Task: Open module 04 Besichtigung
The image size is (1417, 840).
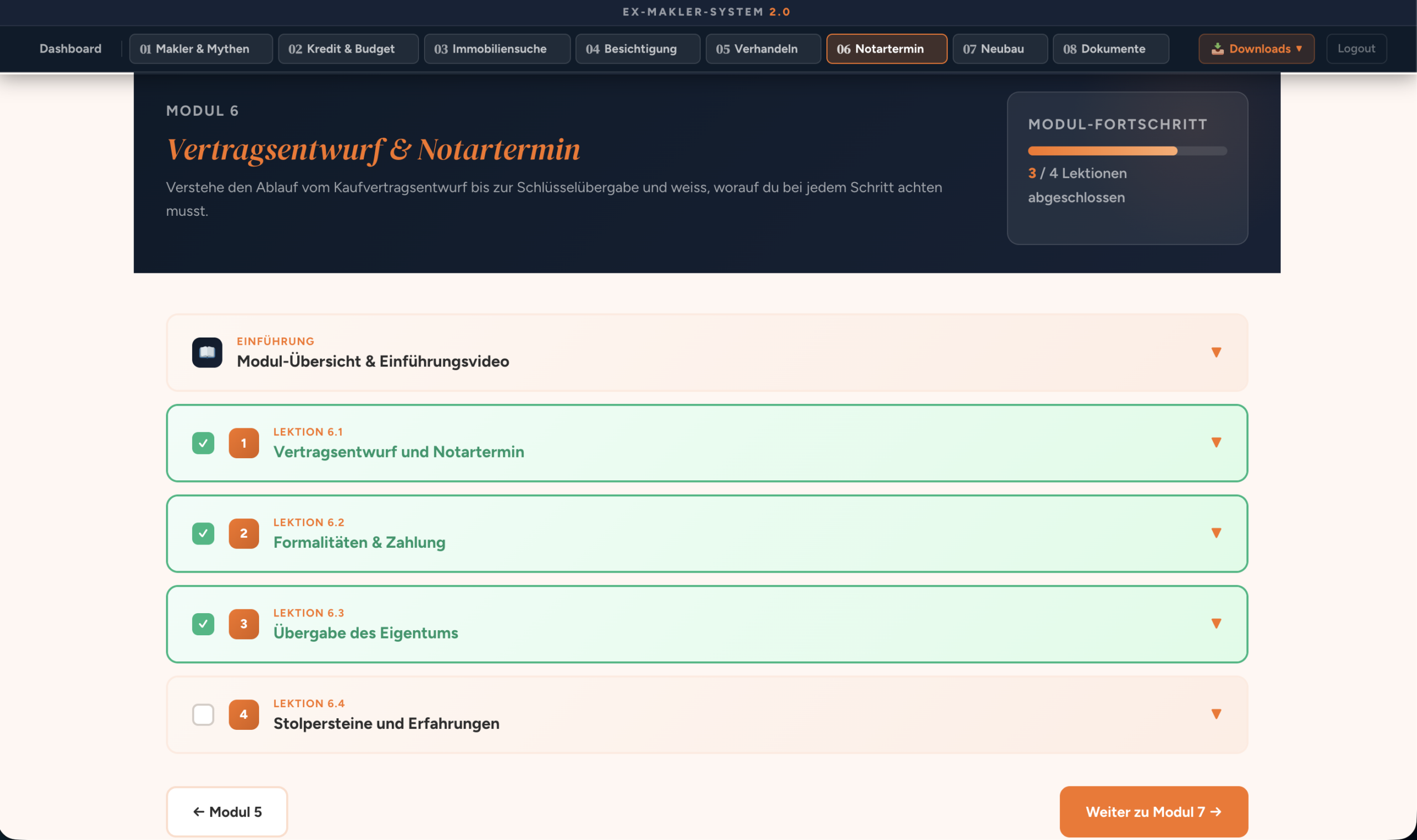Action: [x=638, y=49]
